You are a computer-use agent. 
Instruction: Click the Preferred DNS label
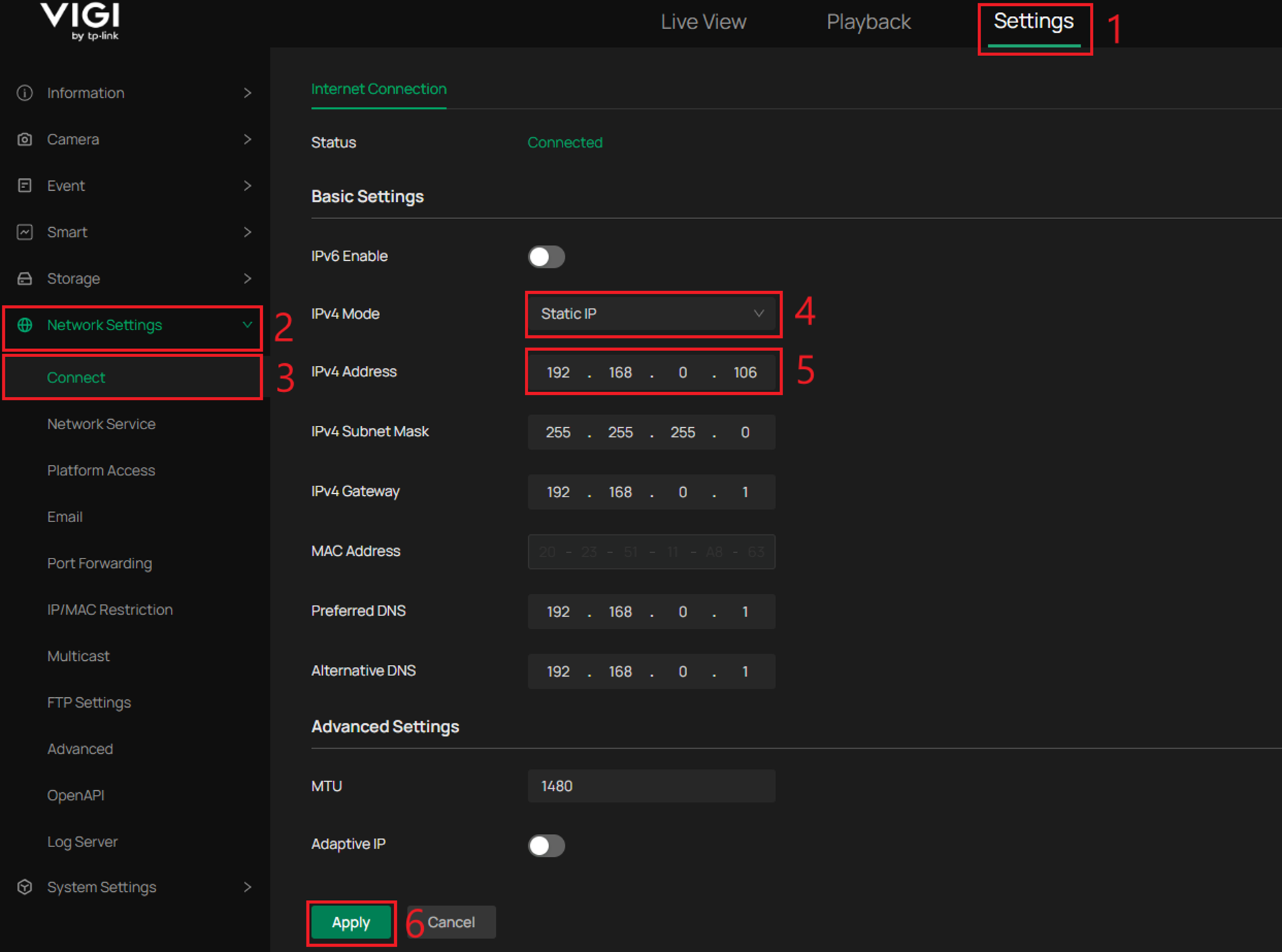tap(358, 611)
